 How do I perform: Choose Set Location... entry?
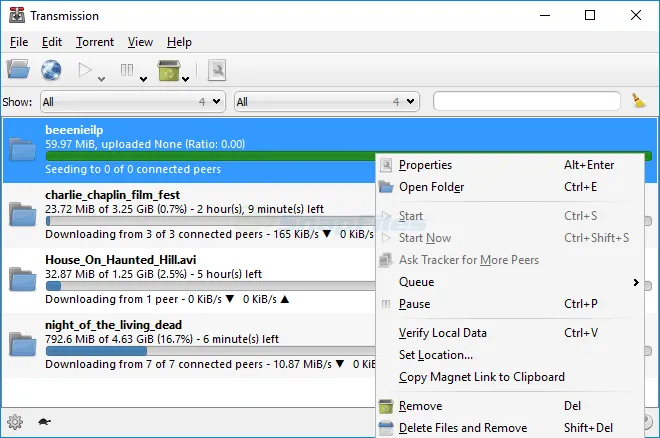[509, 355]
